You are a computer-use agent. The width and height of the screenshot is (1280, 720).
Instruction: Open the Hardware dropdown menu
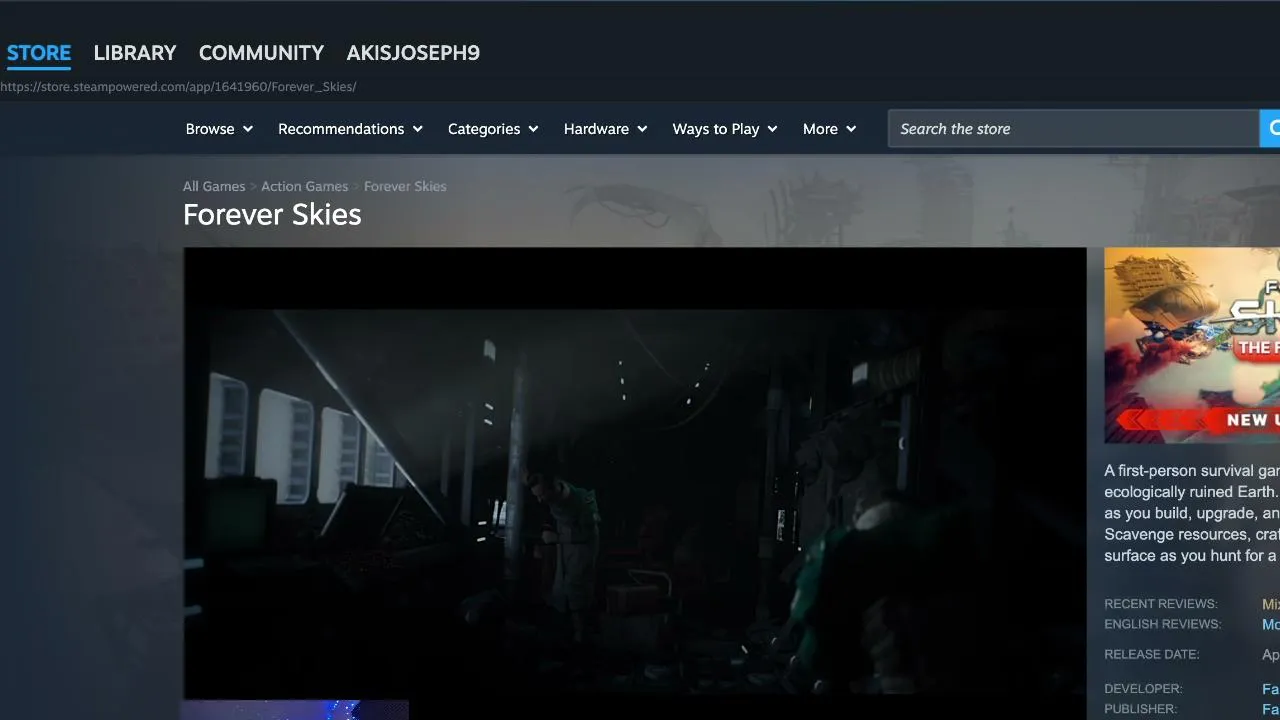click(x=605, y=129)
